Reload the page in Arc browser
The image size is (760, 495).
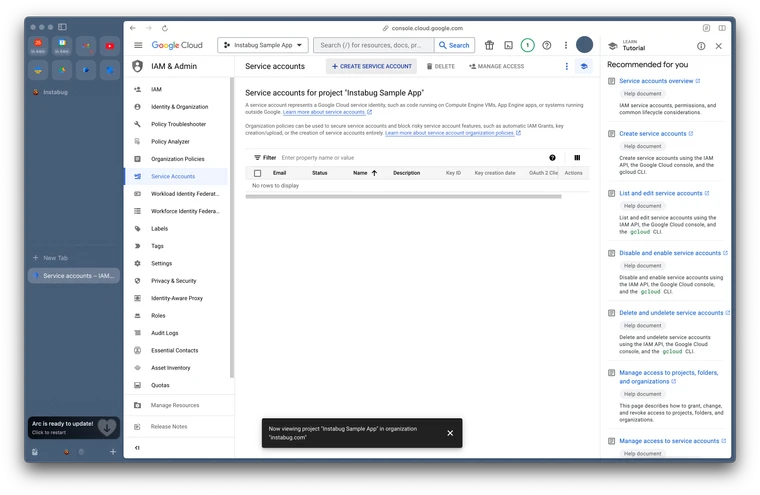165,28
